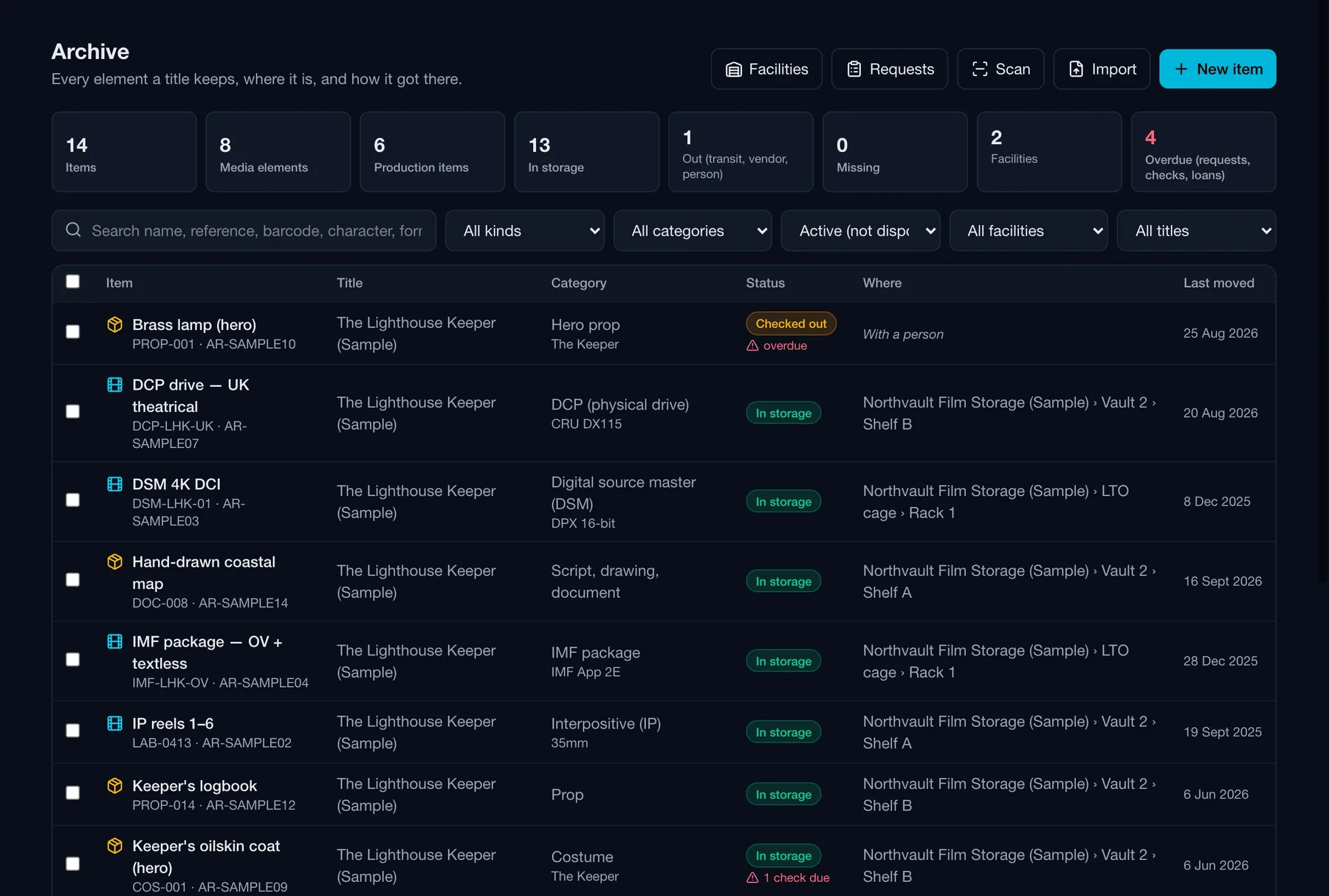The width and height of the screenshot is (1329, 896).
Task: Tick the Keeper's logbook row checkbox
Action: click(72, 793)
